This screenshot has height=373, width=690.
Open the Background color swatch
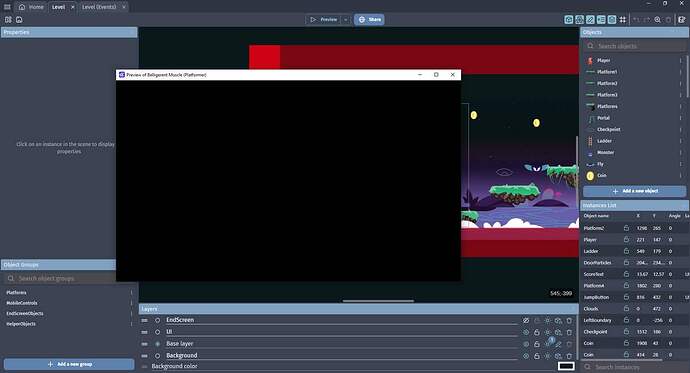[566, 366]
